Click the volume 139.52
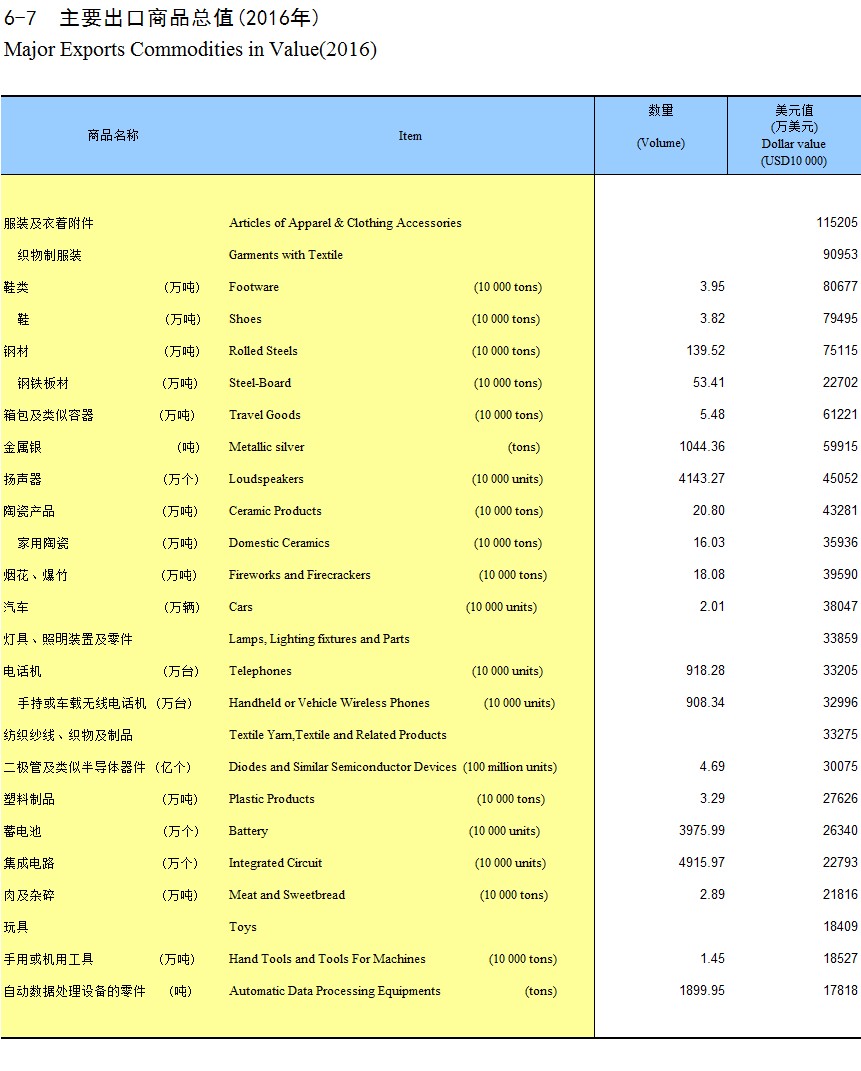The width and height of the screenshot is (861, 1071). [706, 350]
